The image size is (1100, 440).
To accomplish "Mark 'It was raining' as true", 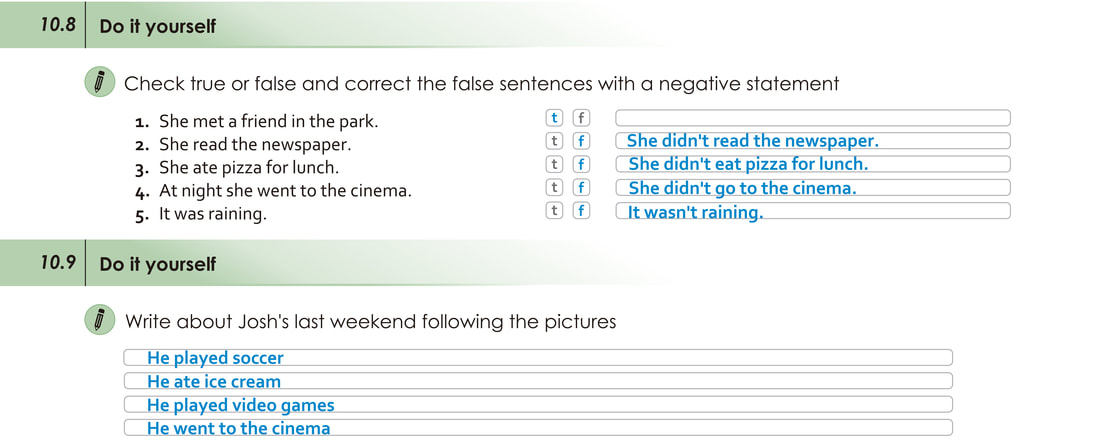I will 555,211.
